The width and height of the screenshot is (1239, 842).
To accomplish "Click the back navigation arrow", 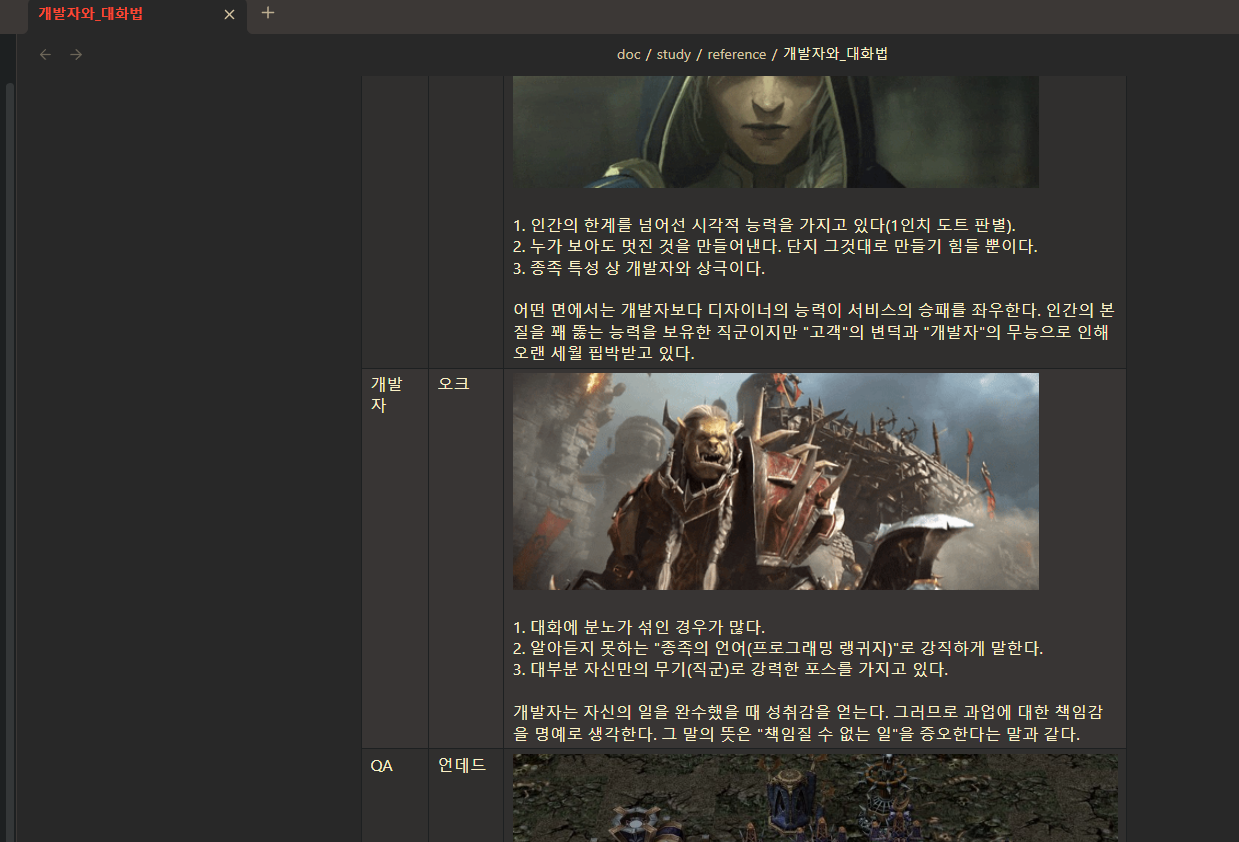I will [45, 54].
